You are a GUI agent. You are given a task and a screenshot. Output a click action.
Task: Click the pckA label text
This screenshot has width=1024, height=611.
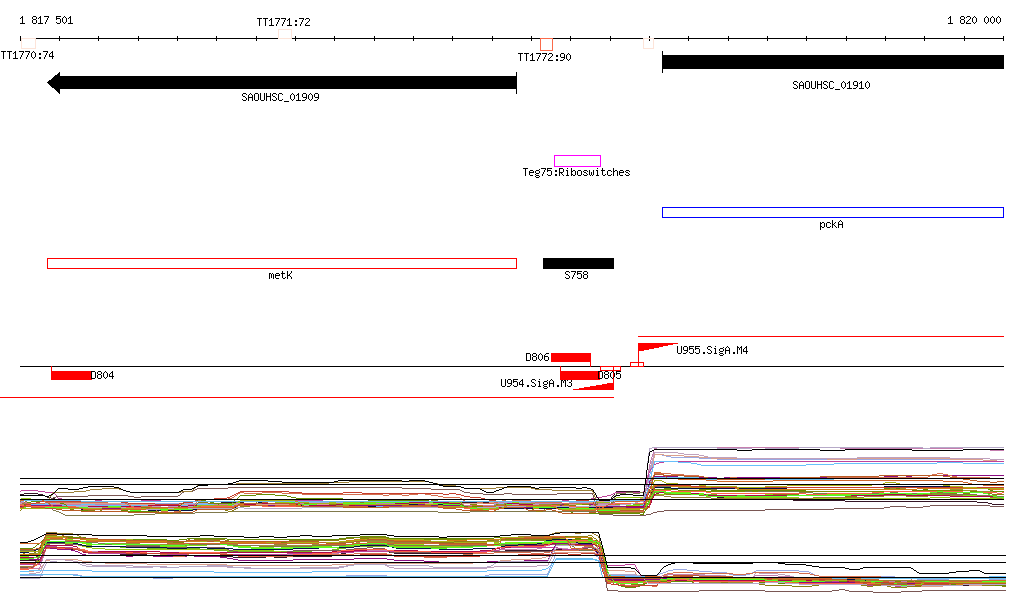click(x=831, y=225)
